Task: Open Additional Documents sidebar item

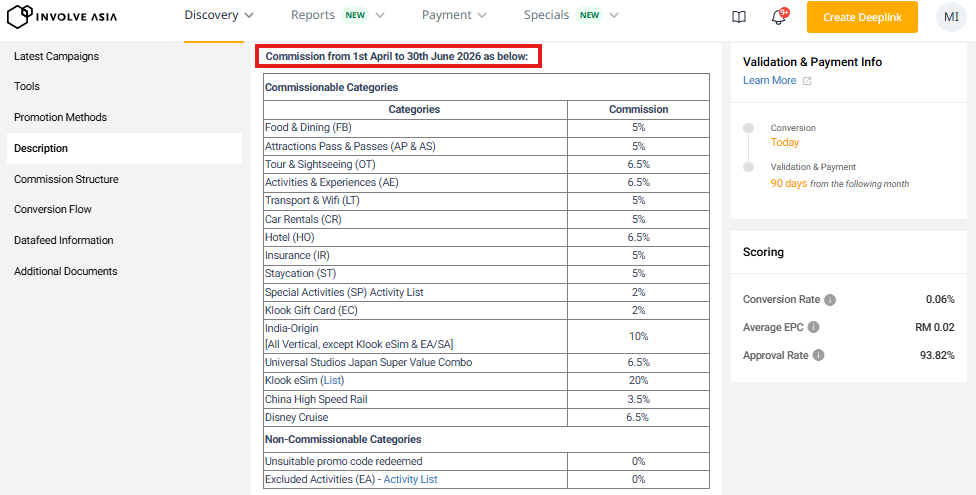Action: point(65,271)
